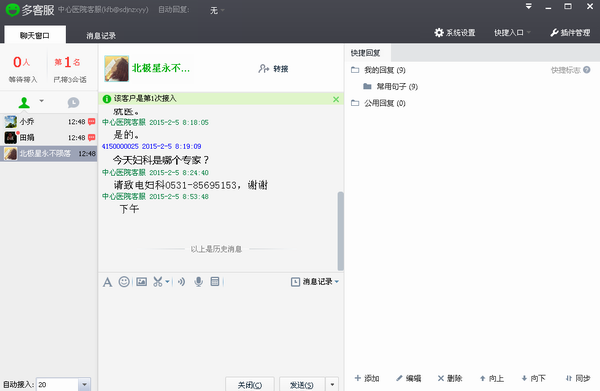Open 插件管理 wrench button
This screenshot has width=600, height=391.
pyautogui.click(x=570, y=33)
